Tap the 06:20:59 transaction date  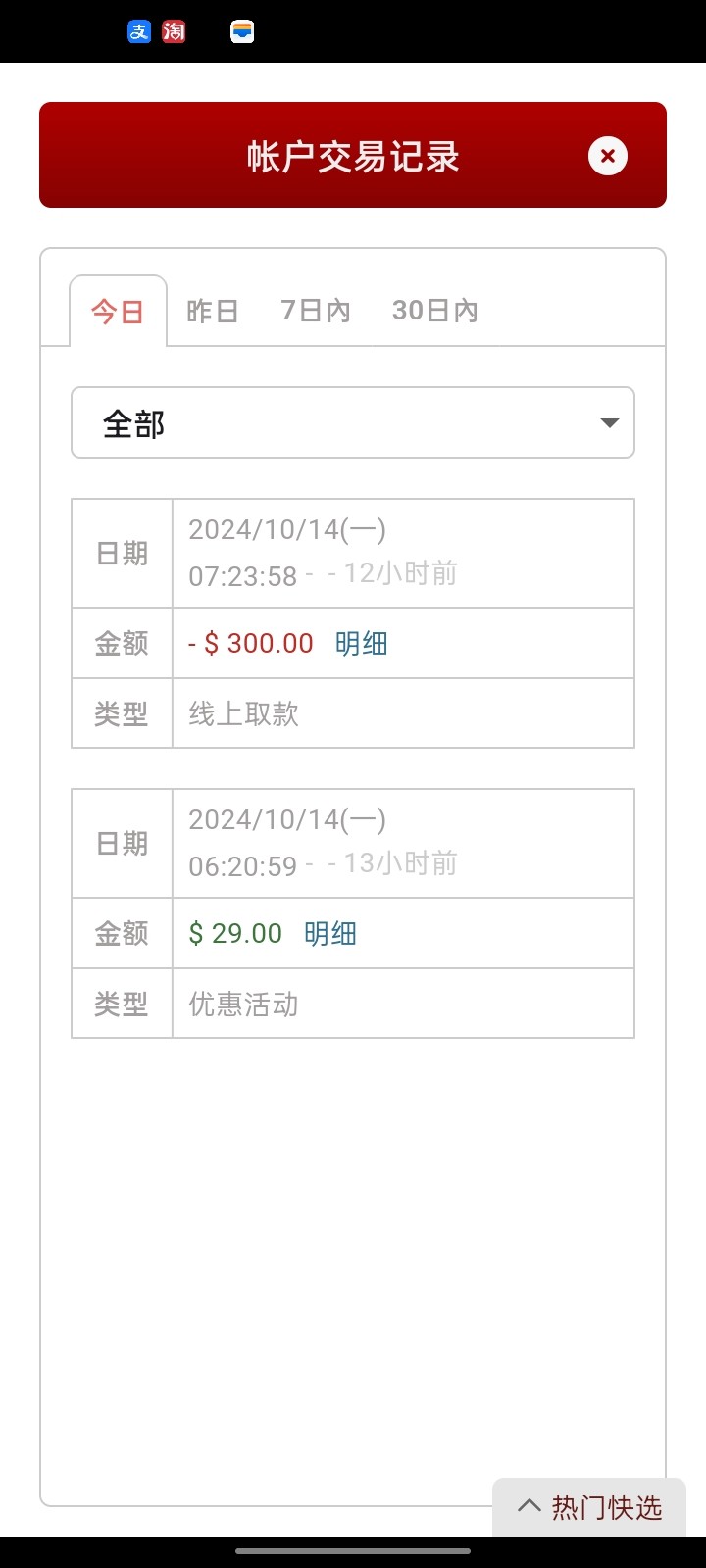click(x=242, y=865)
